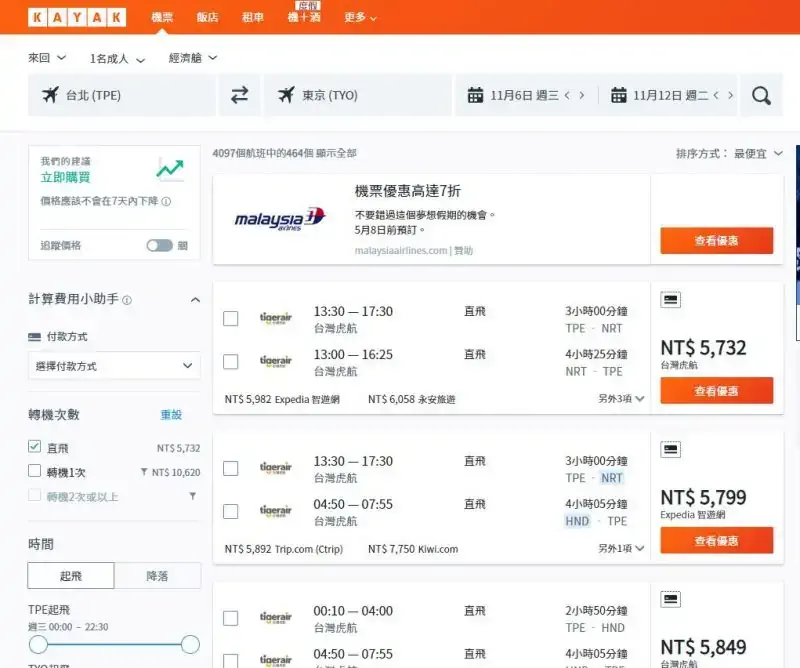
Task: Click the 東京 (TYO) destination field
Action: 357,96
